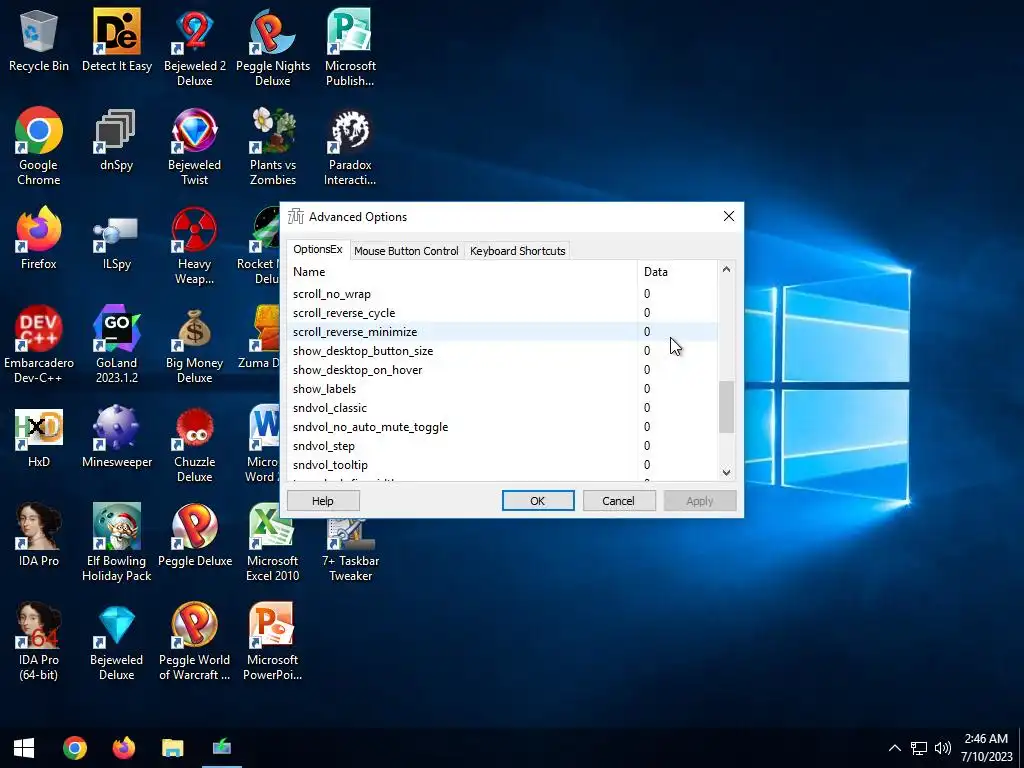Open Embarcadero Dev-C++ shortcut
The image size is (1024, 768).
point(39,344)
